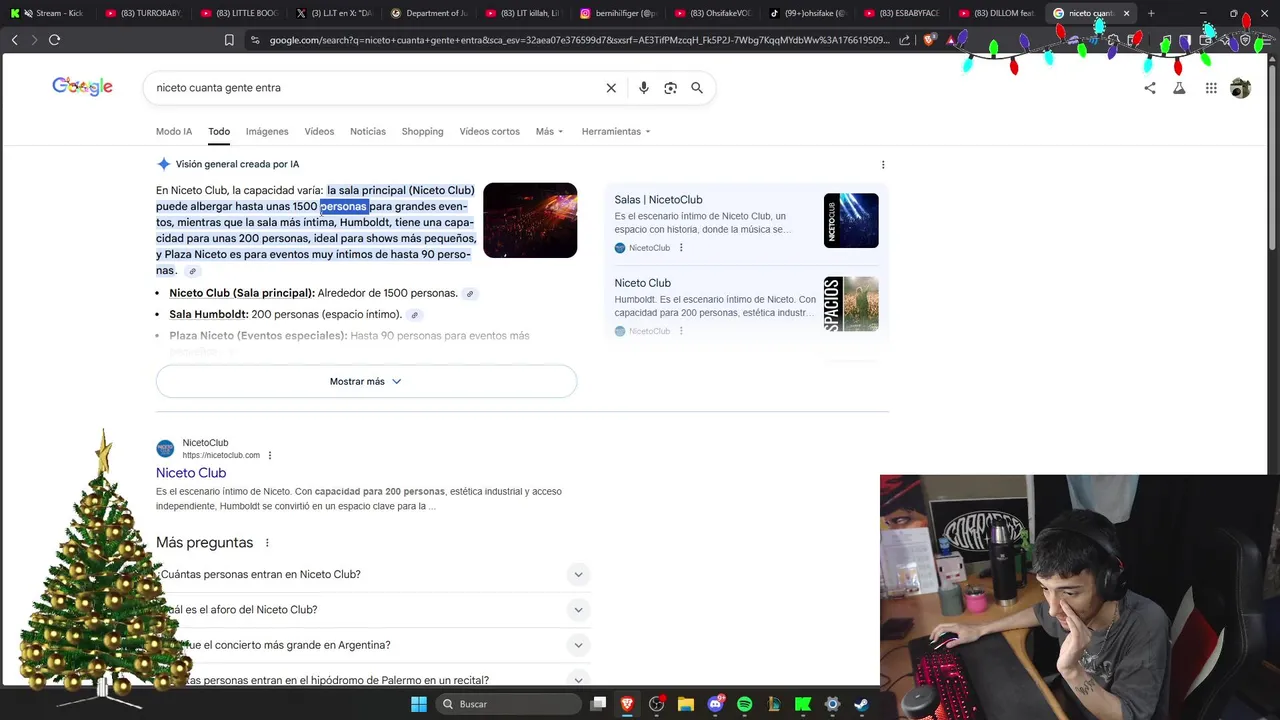Open Kick app from the taskbar
Screen dimensions: 1280x720
pyautogui.click(x=803, y=704)
